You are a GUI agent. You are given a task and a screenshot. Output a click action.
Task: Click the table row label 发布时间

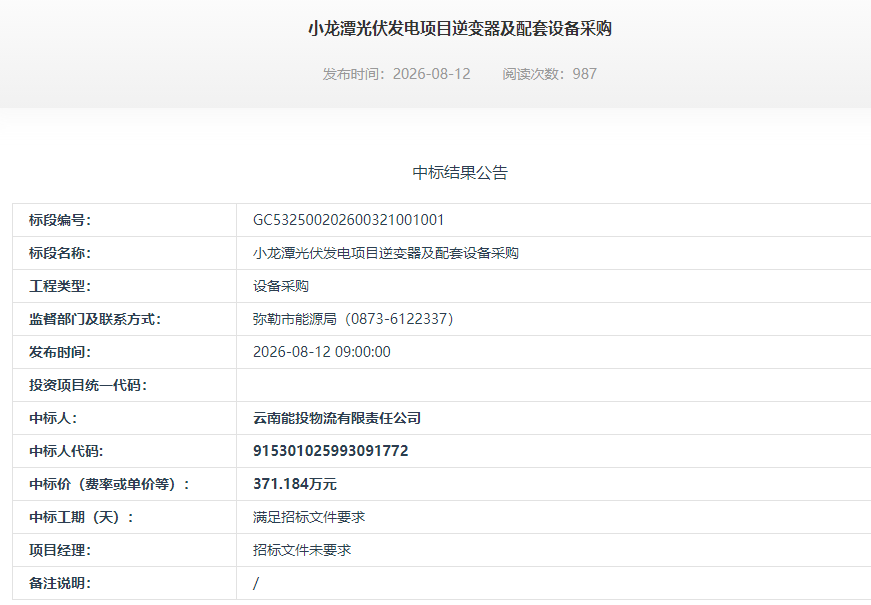point(60,352)
